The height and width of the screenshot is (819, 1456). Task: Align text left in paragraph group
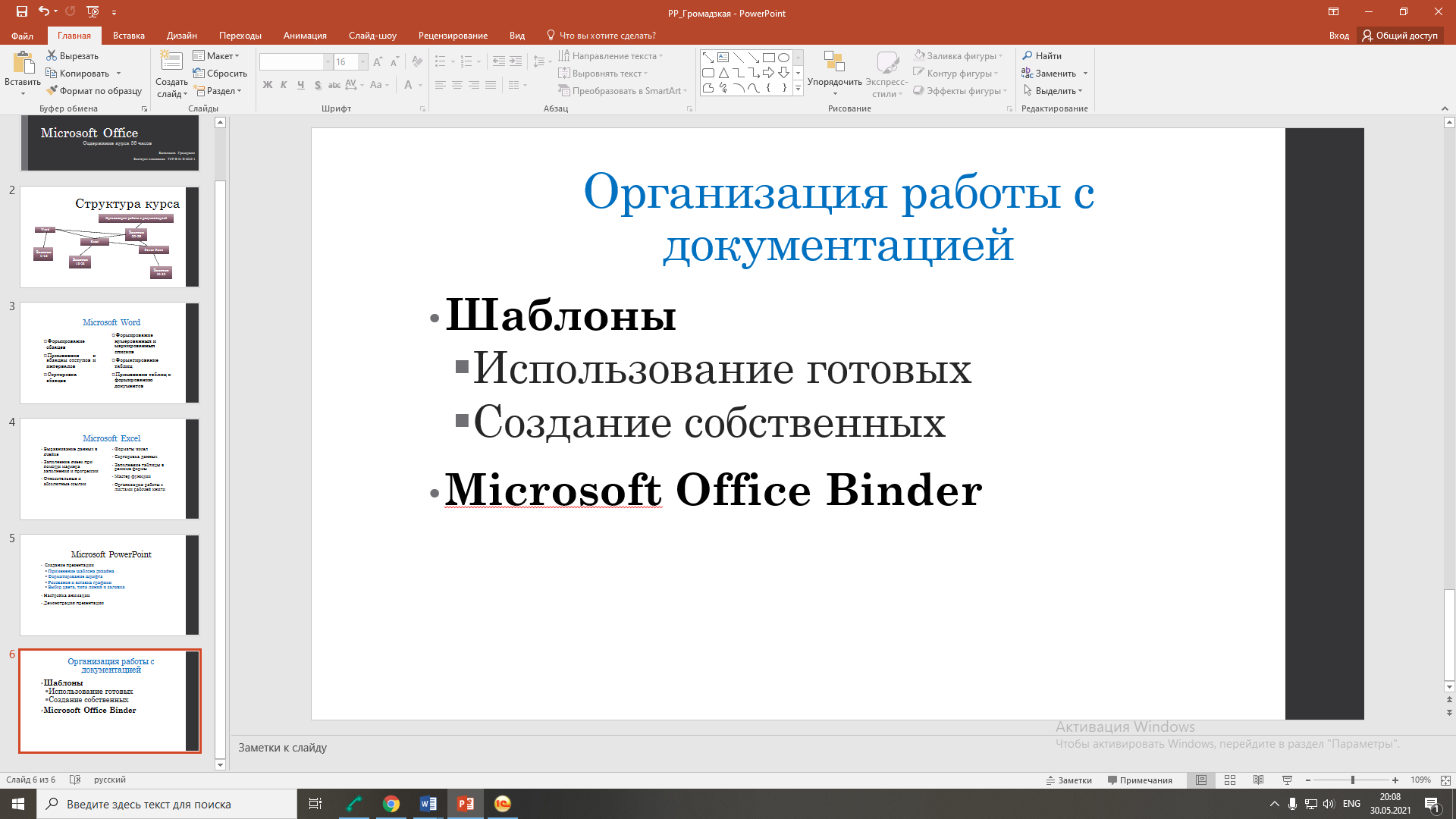click(x=441, y=85)
